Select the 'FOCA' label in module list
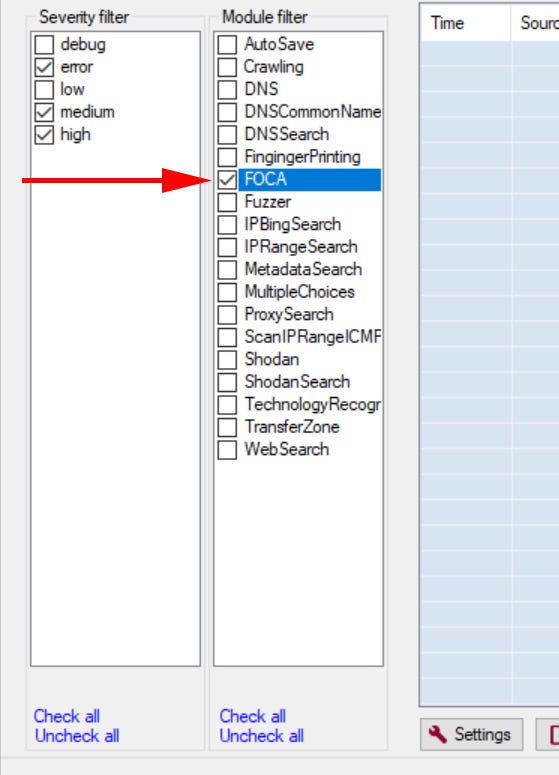The width and height of the screenshot is (559, 775). pos(265,179)
